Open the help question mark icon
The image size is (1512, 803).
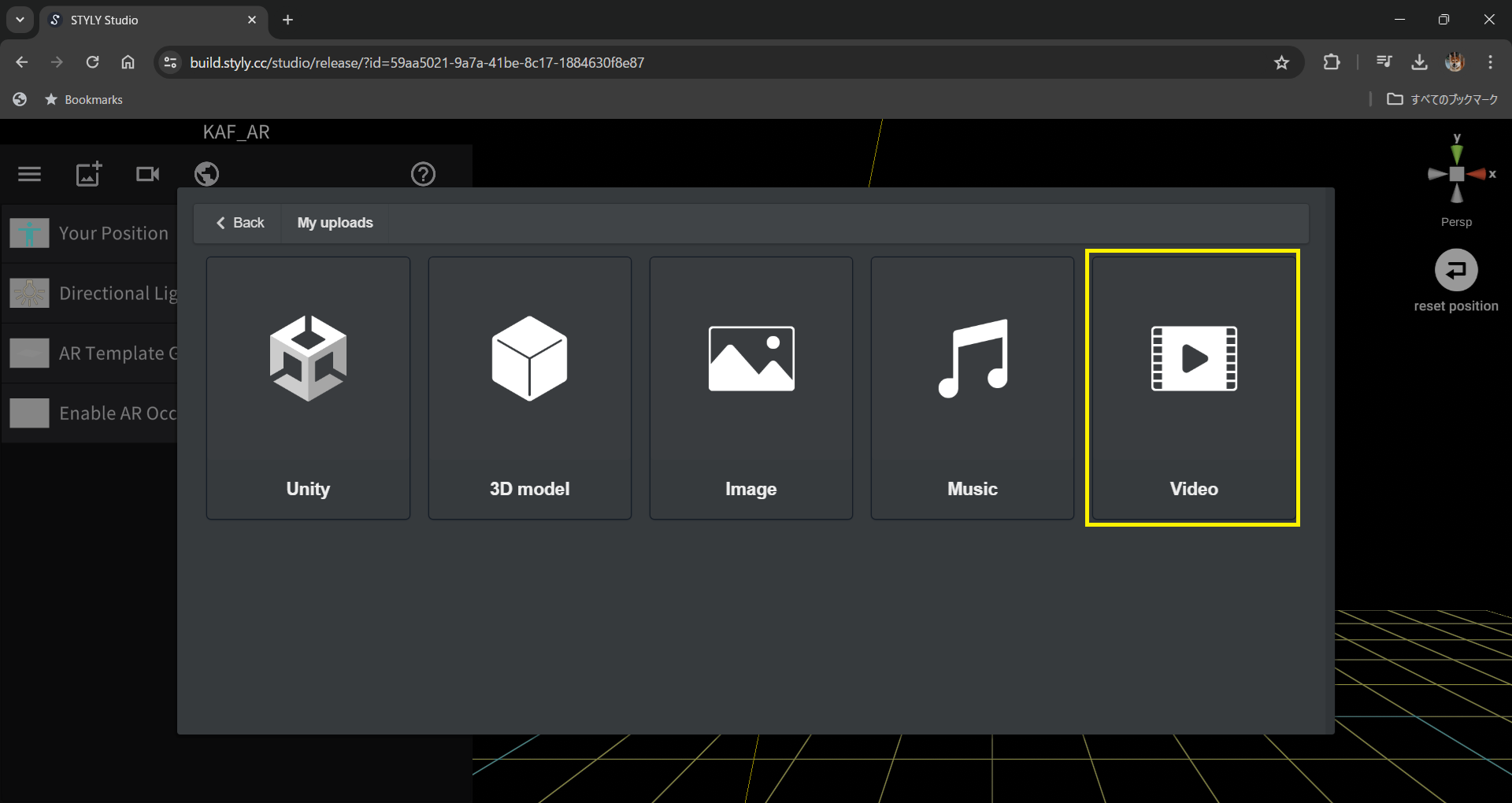coord(424,174)
